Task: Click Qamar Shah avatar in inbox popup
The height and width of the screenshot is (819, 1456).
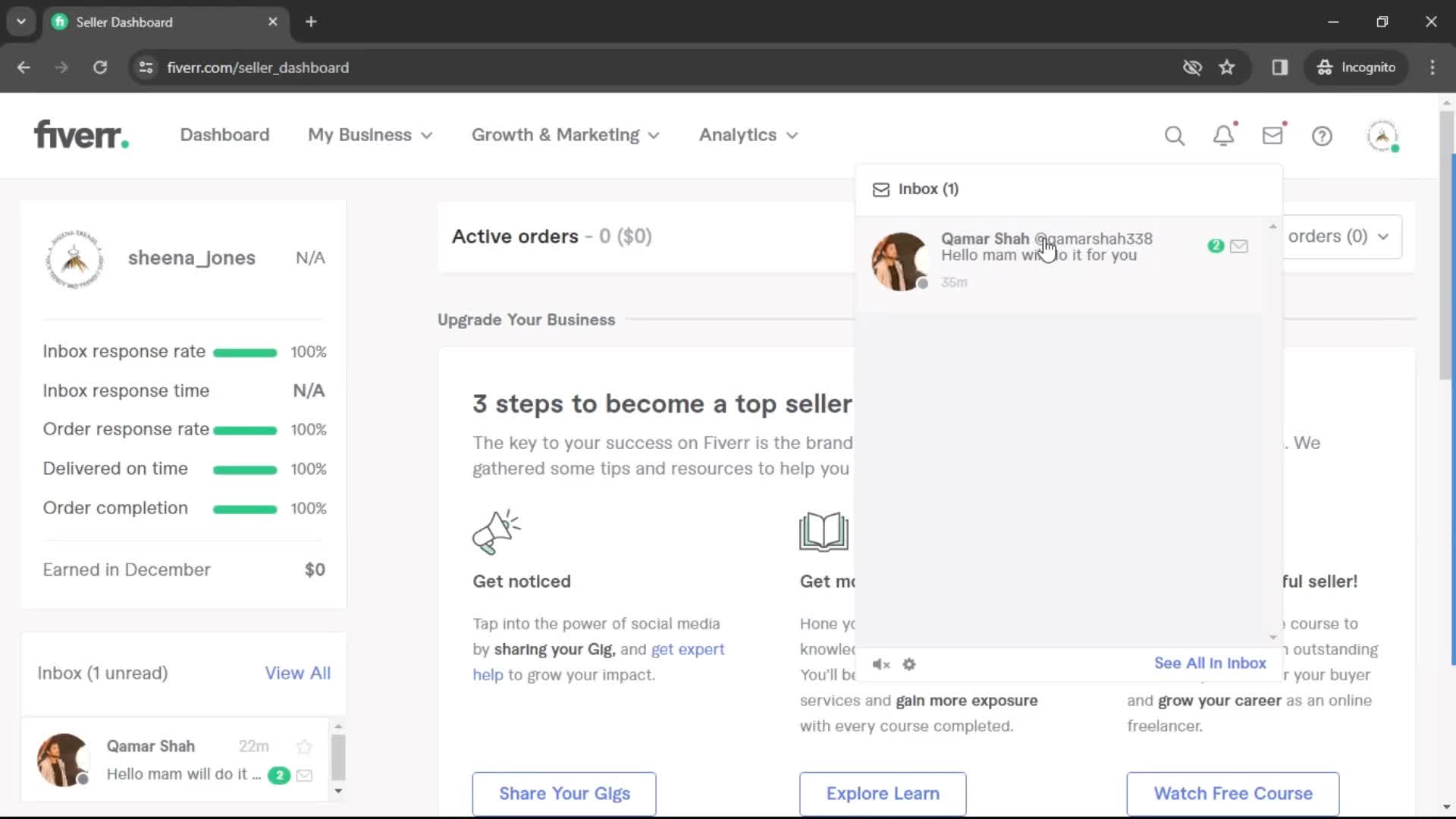Action: click(x=900, y=262)
